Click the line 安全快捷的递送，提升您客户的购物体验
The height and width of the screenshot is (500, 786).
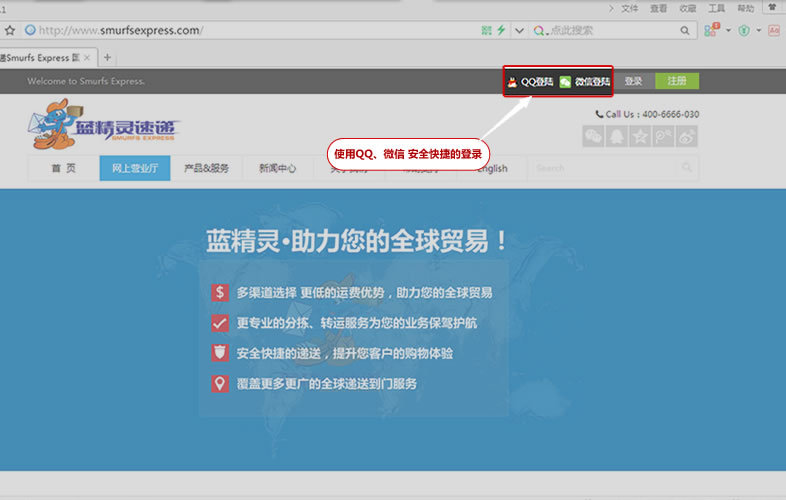(x=345, y=354)
